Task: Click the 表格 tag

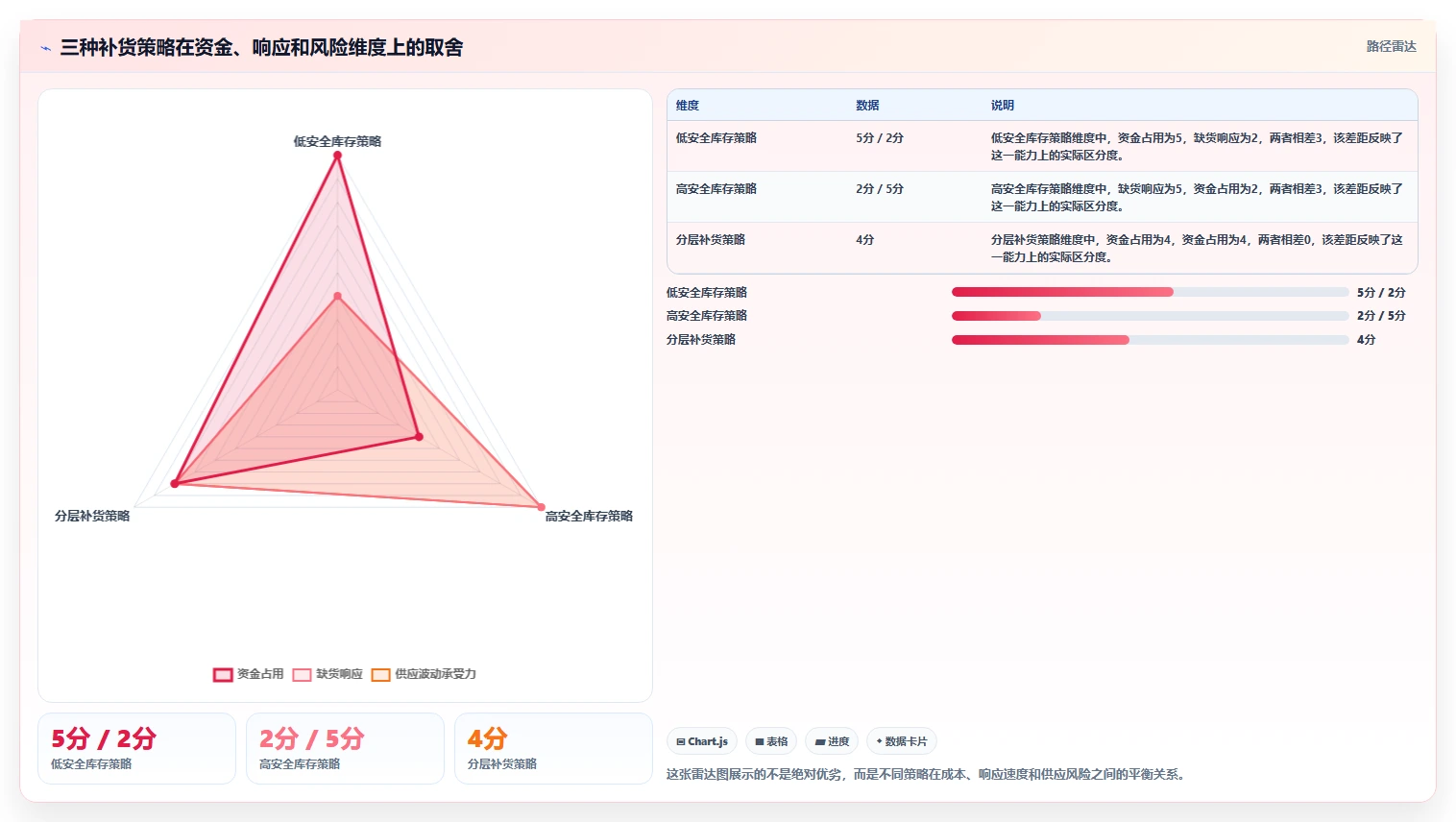Action: point(771,741)
